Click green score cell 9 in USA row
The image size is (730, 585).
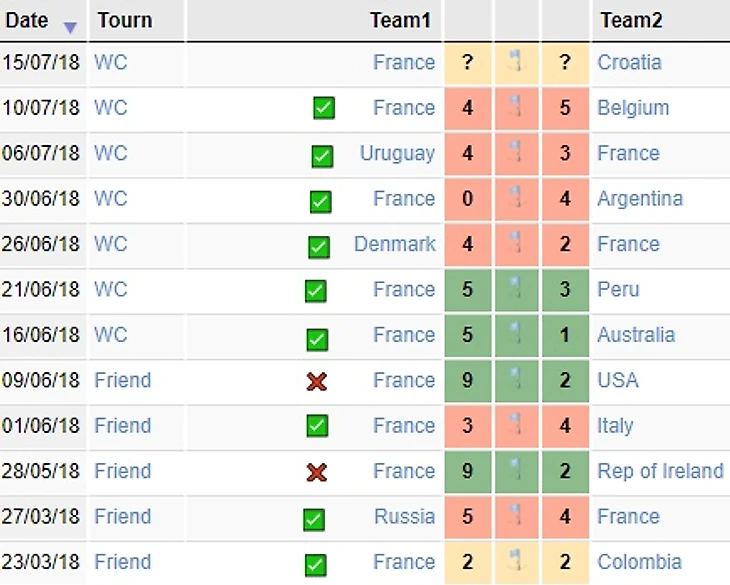point(468,380)
